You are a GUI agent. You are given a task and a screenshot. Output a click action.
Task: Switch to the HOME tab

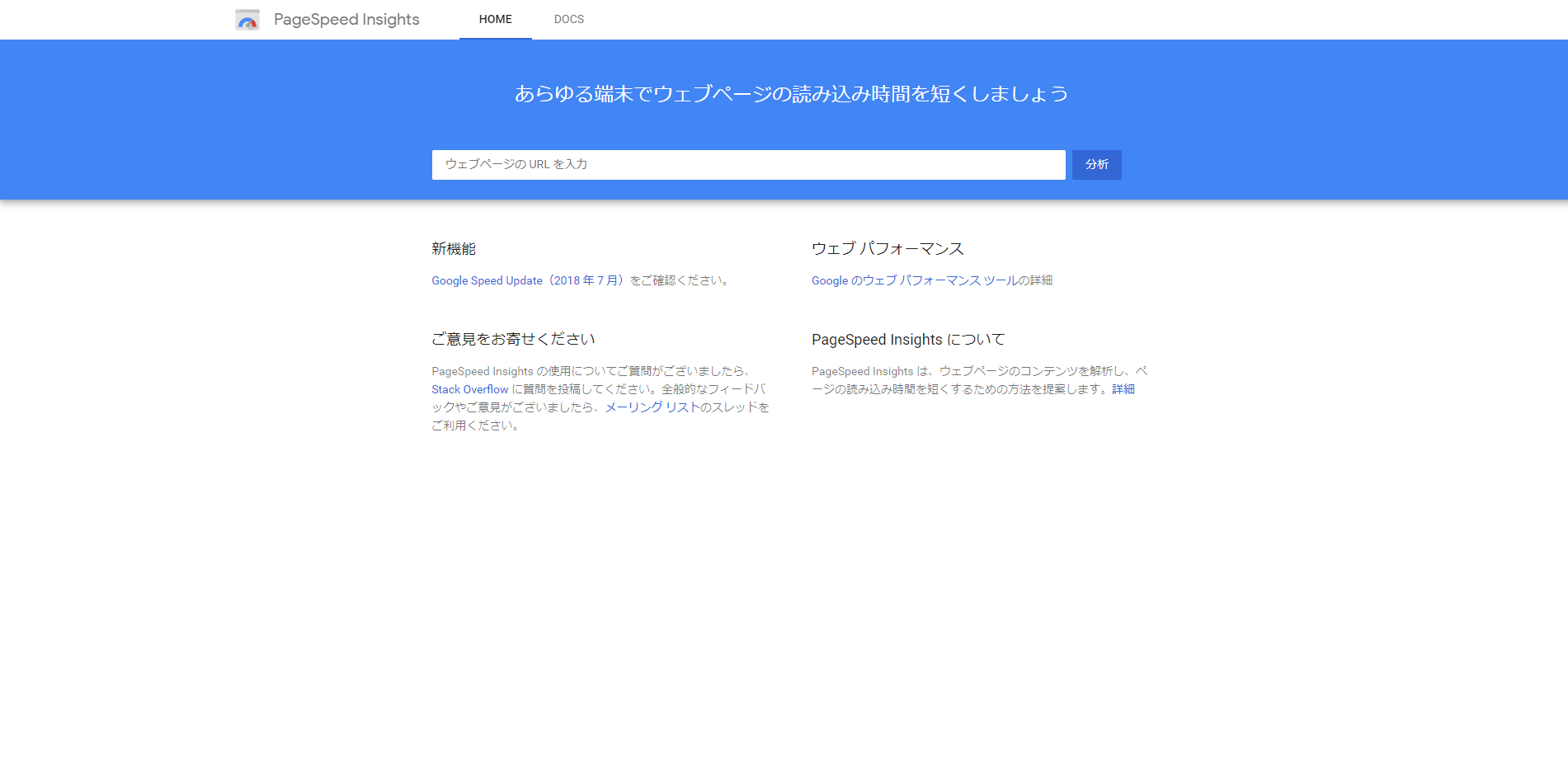[x=495, y=20]
